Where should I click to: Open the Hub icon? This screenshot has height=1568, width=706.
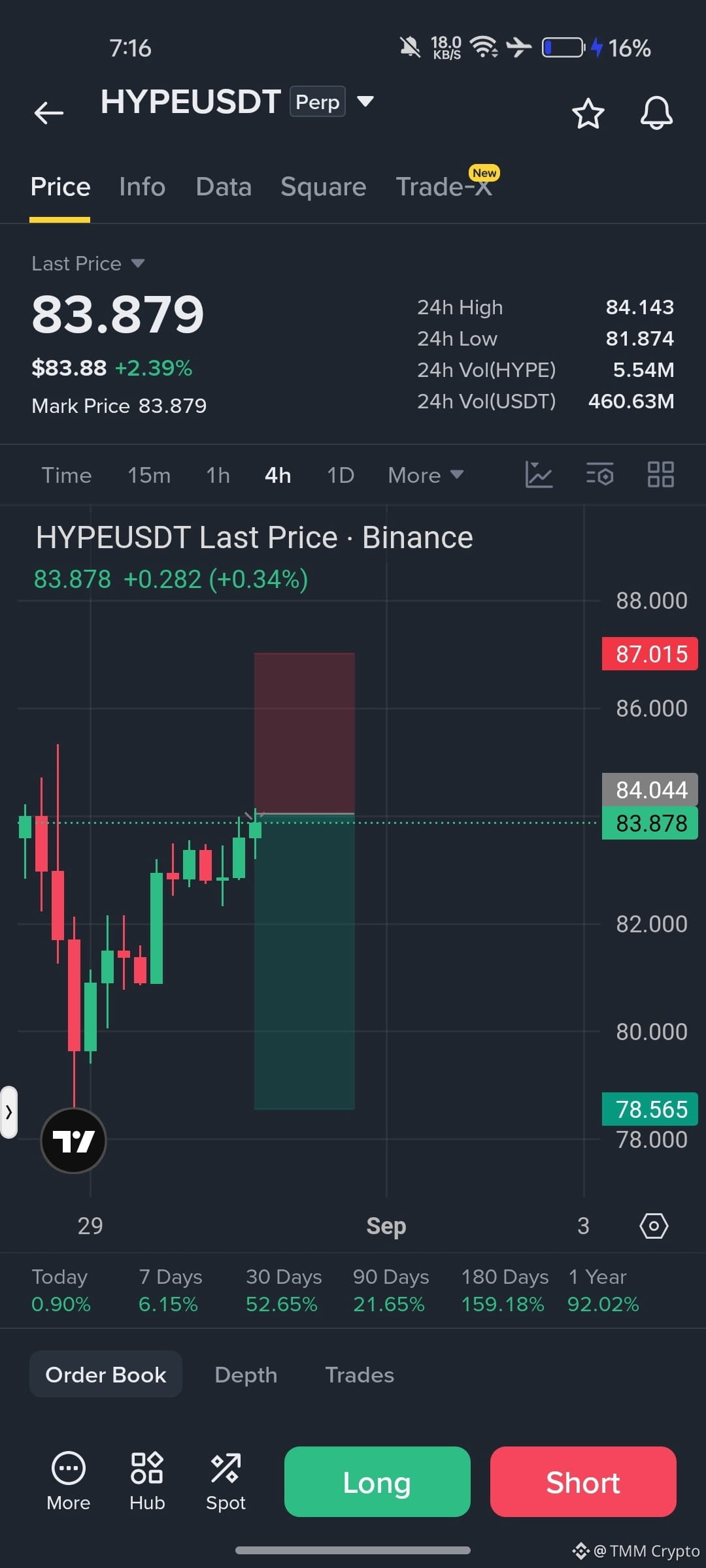tap(147, 1482)
